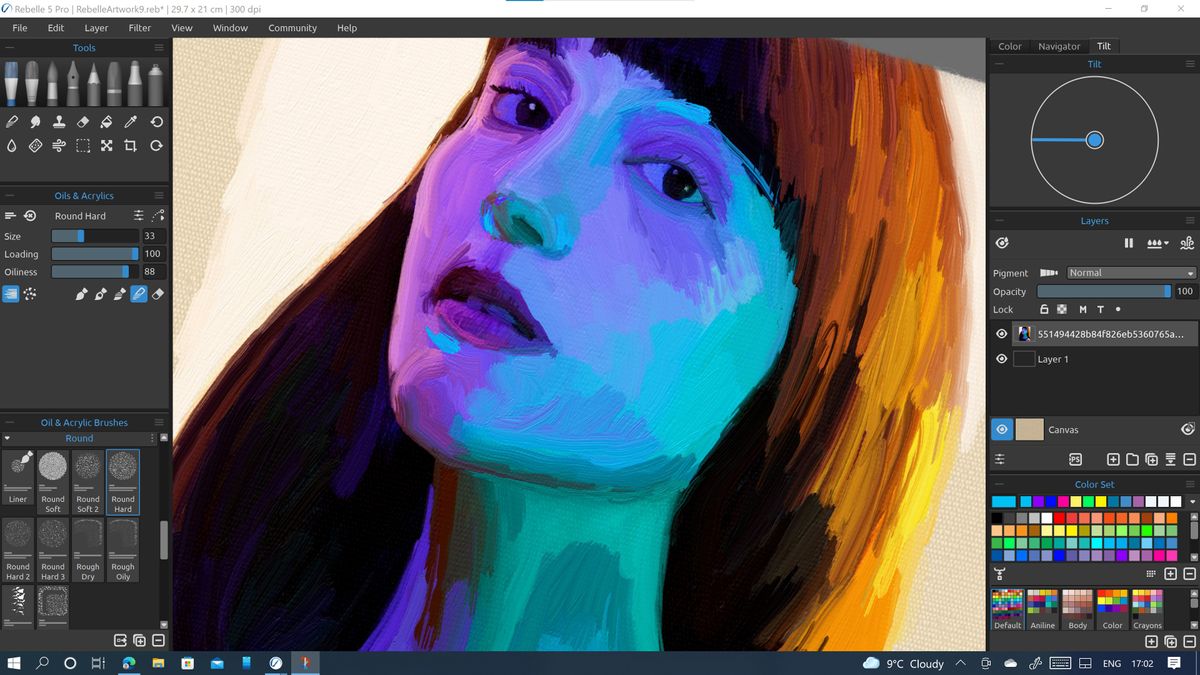The width and height of the screenshot is (1200, 675).
Task: Activate the Crop tool
Action: [x=130, y=145]
